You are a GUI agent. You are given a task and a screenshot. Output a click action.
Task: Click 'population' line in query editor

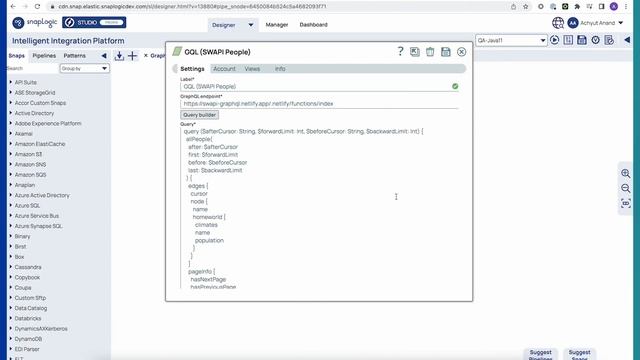coord(209,240)
